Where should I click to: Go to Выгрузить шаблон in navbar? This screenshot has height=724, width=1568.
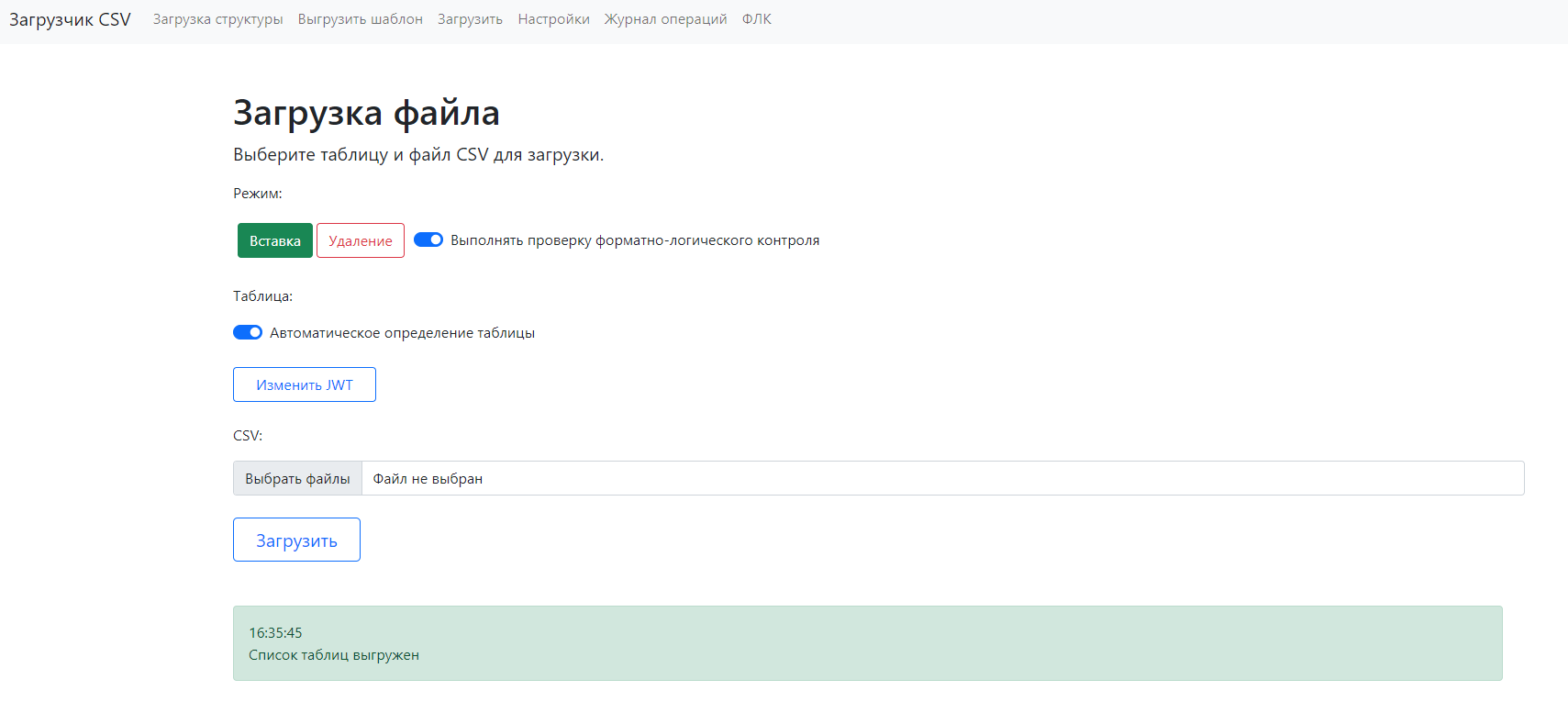360,19
